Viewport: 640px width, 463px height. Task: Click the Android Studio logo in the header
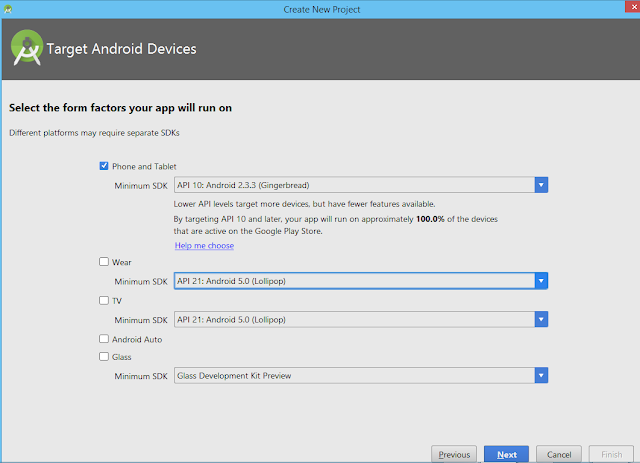point(27,48)
